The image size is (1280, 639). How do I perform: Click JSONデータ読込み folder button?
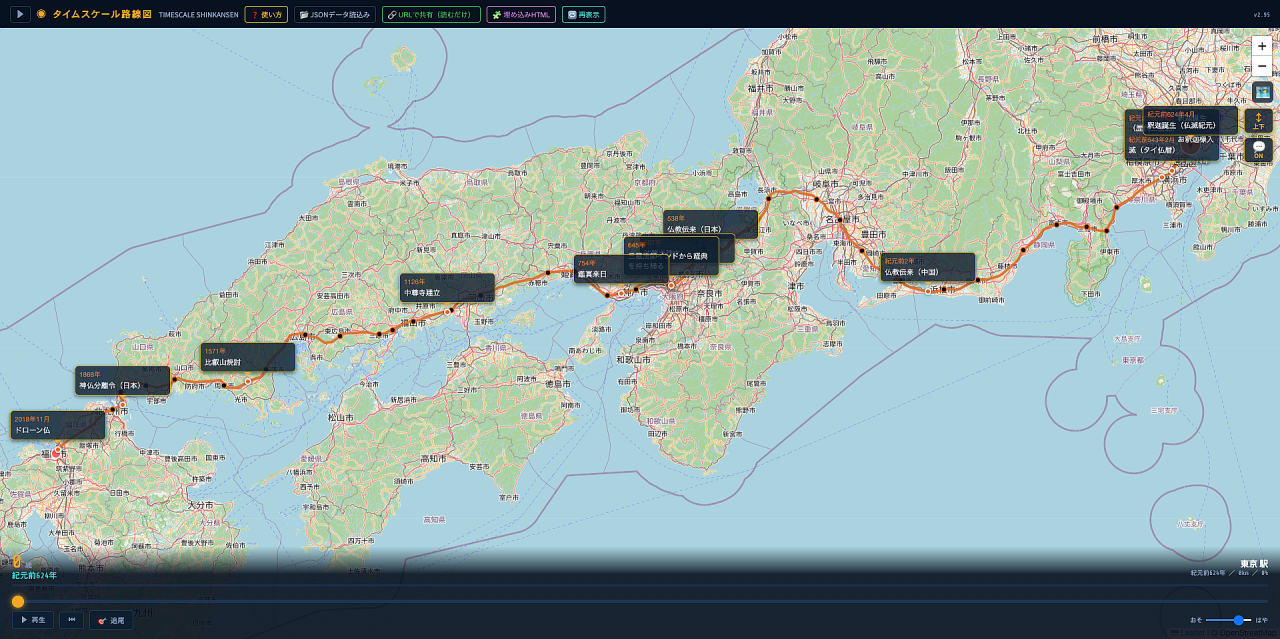click(336, 15)
